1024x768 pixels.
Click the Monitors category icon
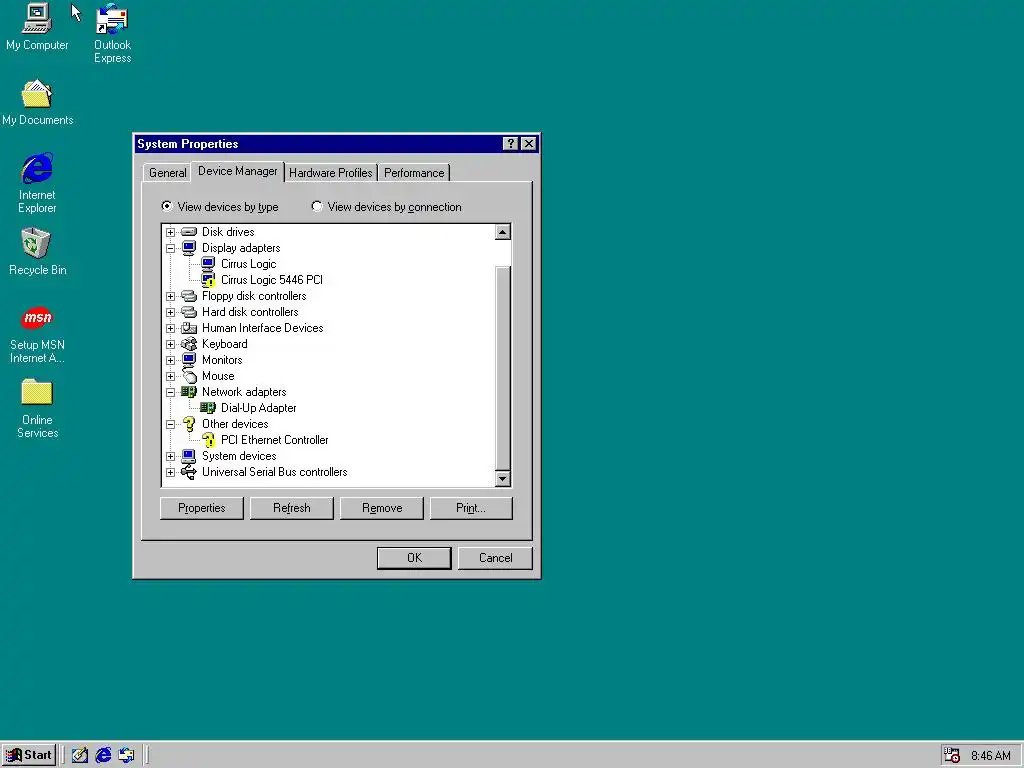click(x=189, y=360)
